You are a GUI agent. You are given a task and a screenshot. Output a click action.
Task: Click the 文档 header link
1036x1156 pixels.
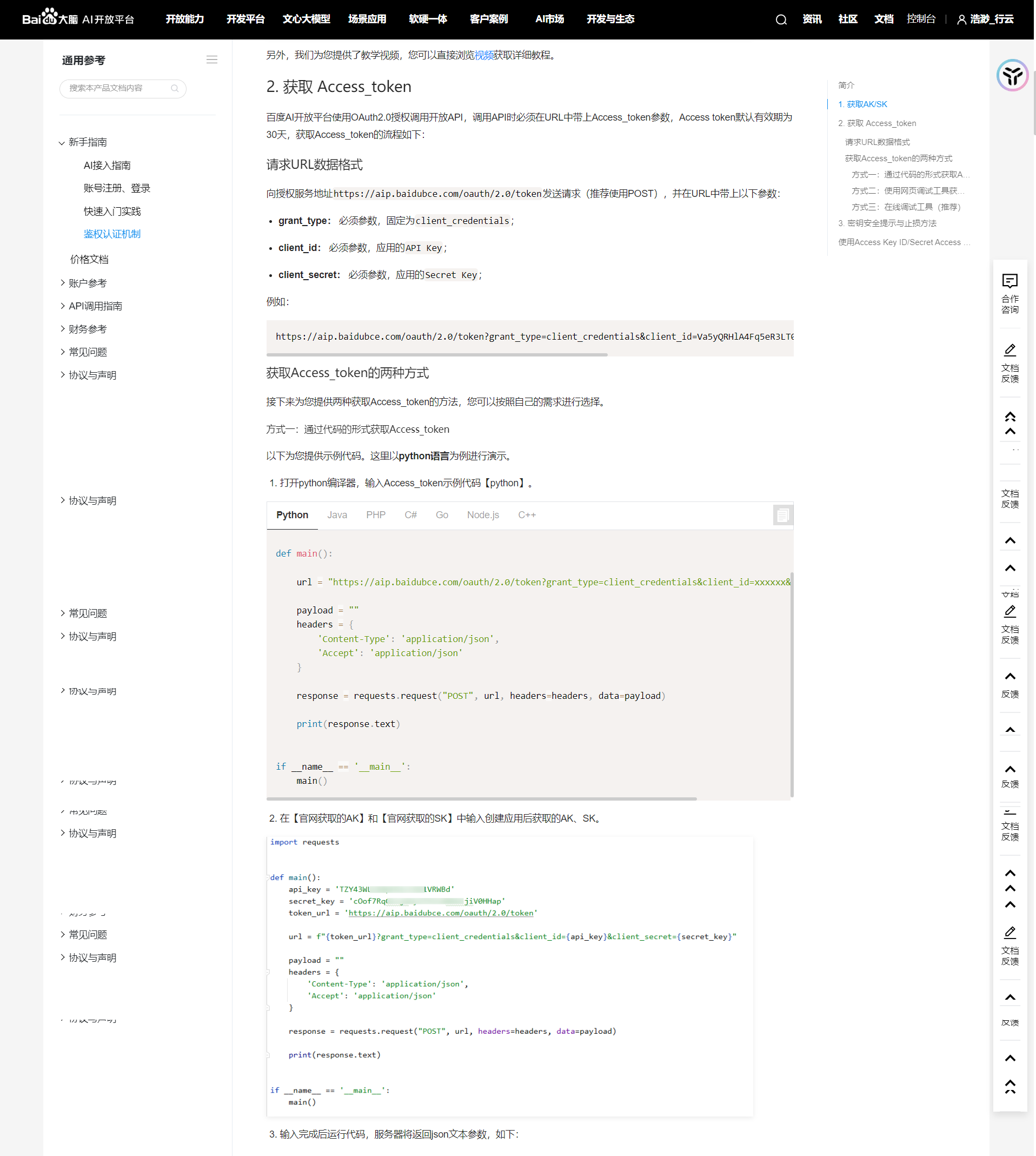[x=884, y=19]
